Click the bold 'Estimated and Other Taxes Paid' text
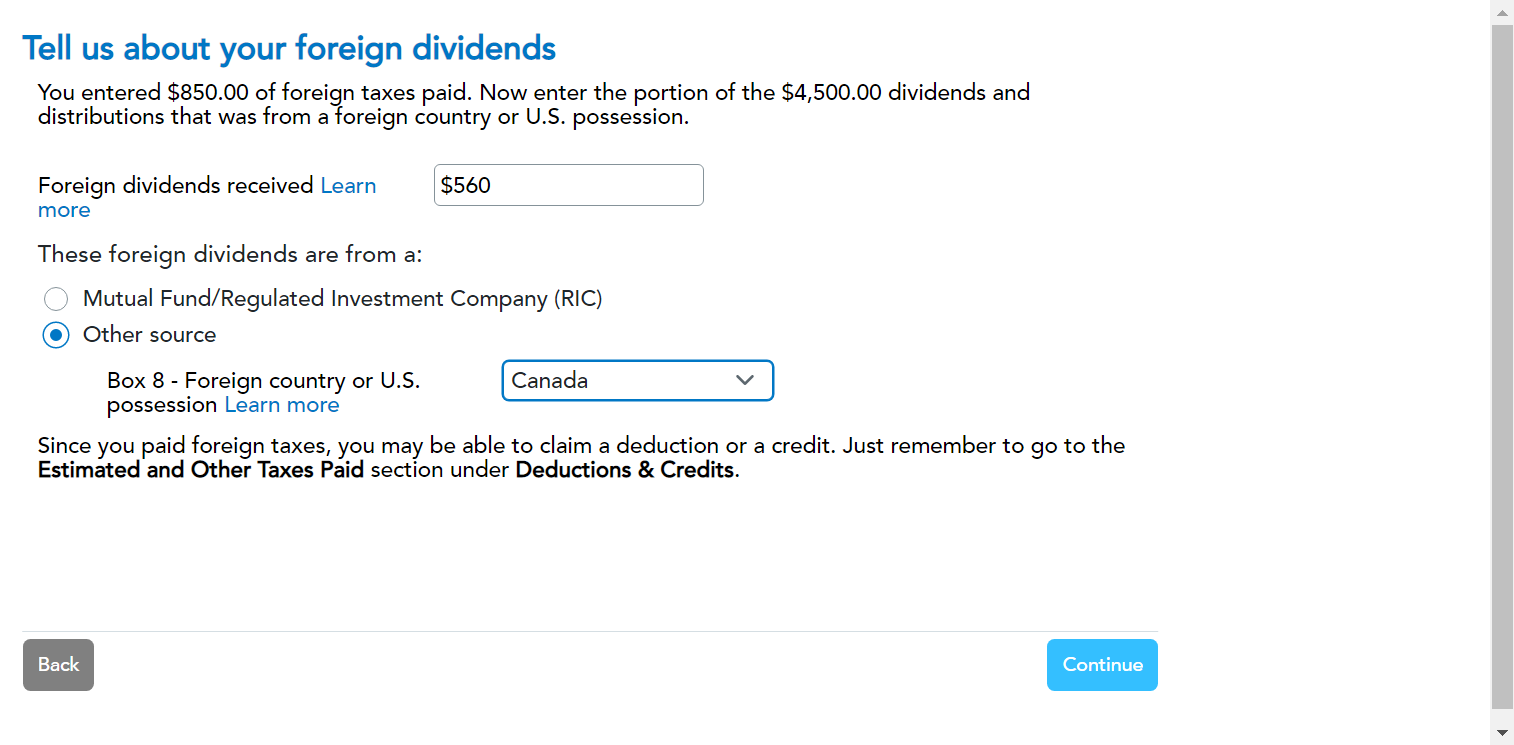This screenshot has height=745, width=1514. tap(200, 470)
